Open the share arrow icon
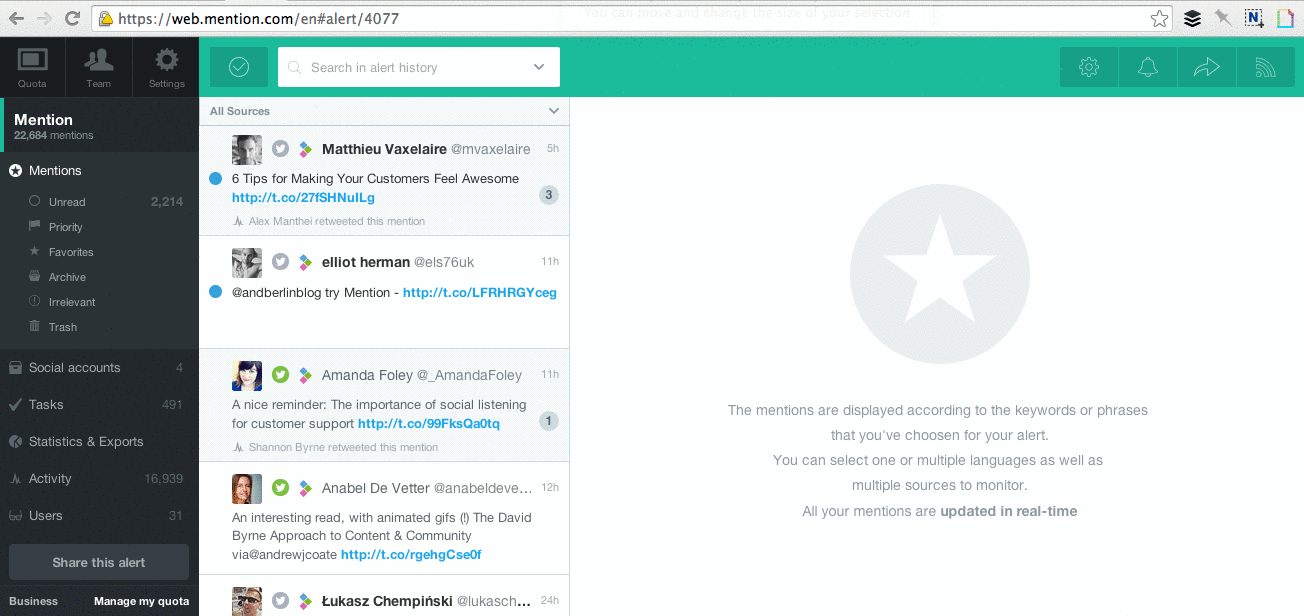The width and height of the screenshot is (1304, 616). (1206, 67)
